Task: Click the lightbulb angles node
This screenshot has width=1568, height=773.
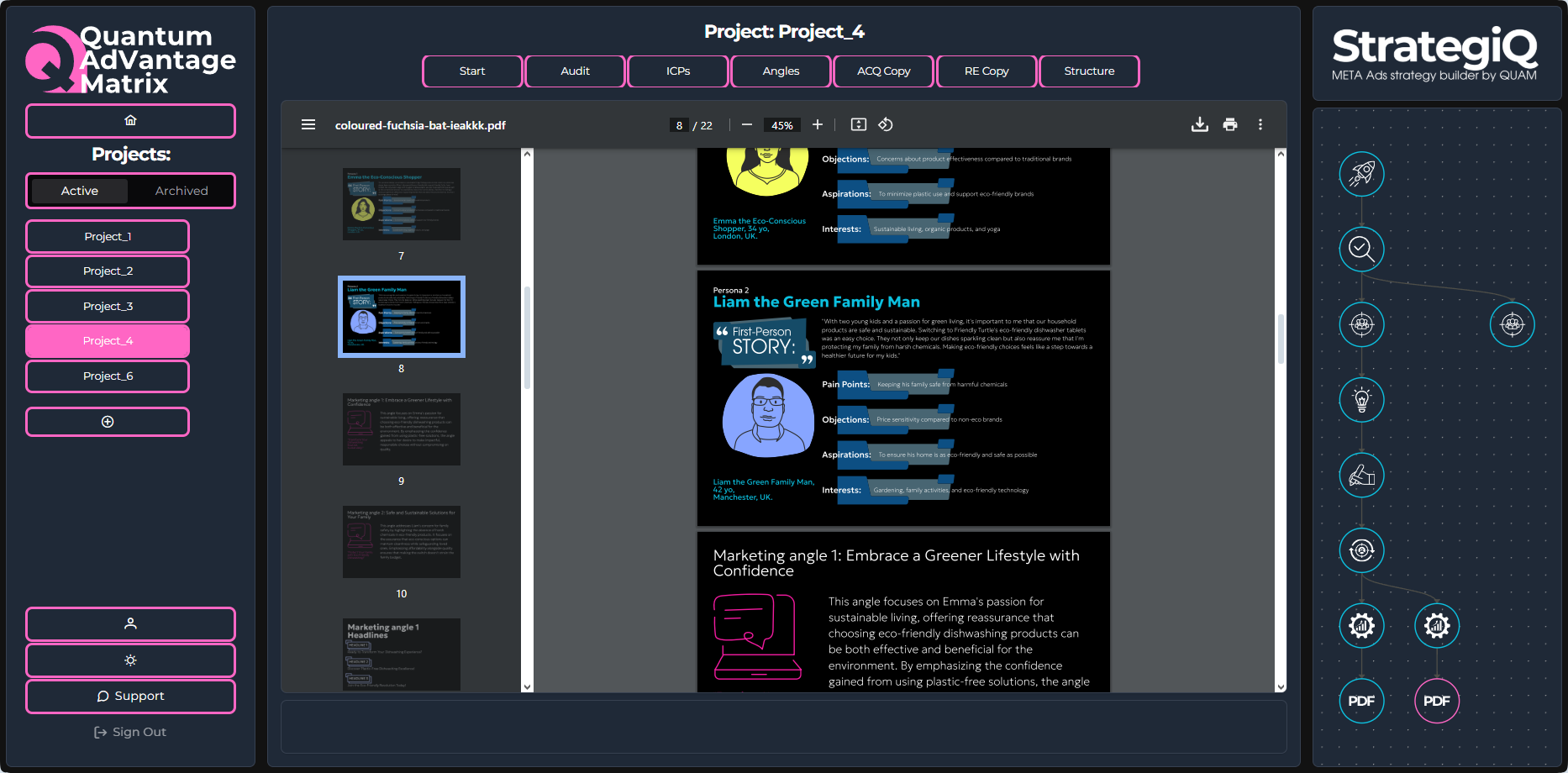Action: click(1361, 400)
